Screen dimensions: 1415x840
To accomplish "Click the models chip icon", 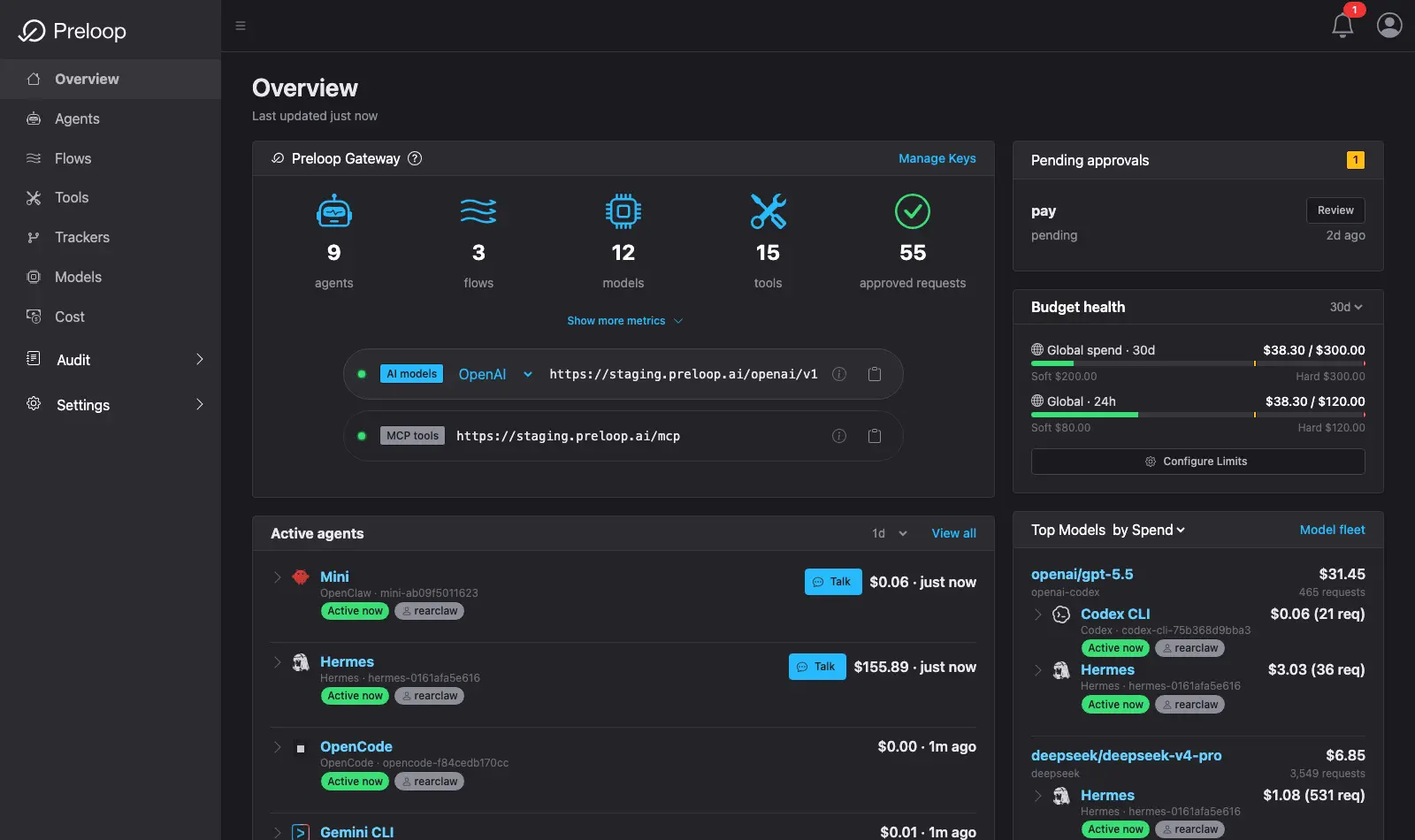I will [x=623, y=211].
